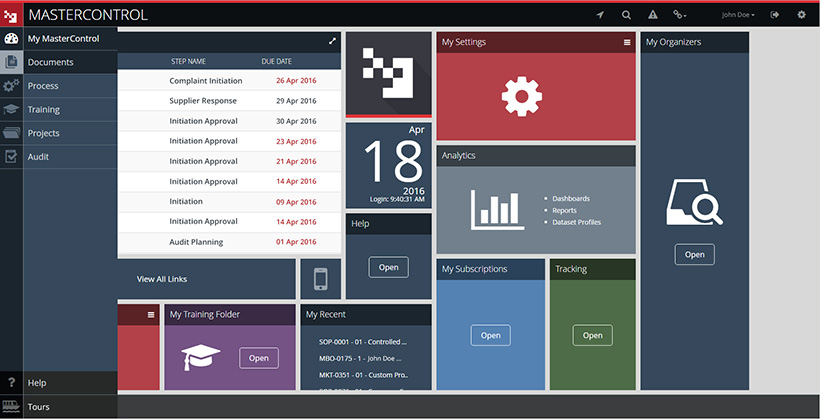Image resolution: width=820 pixels, height=419 pixels.
Task: Open the Tours bus icon
Action: 11,406
